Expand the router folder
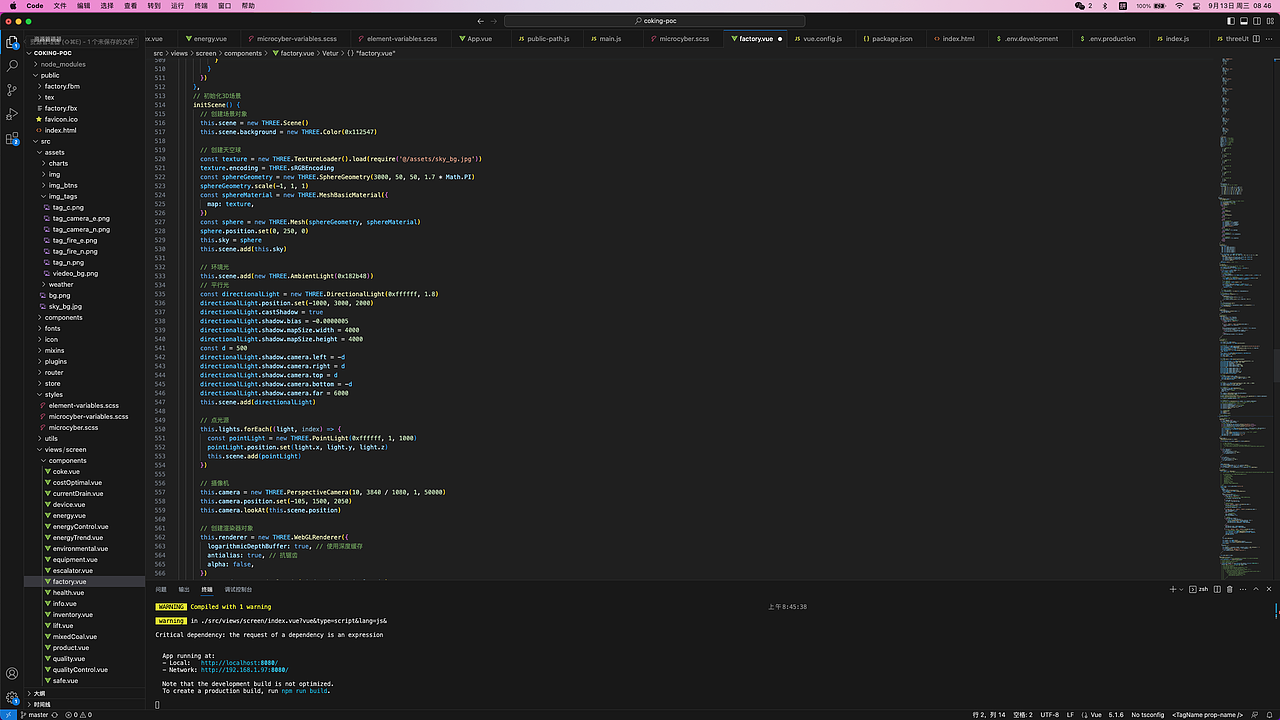1280x720 pixels. 54,372
